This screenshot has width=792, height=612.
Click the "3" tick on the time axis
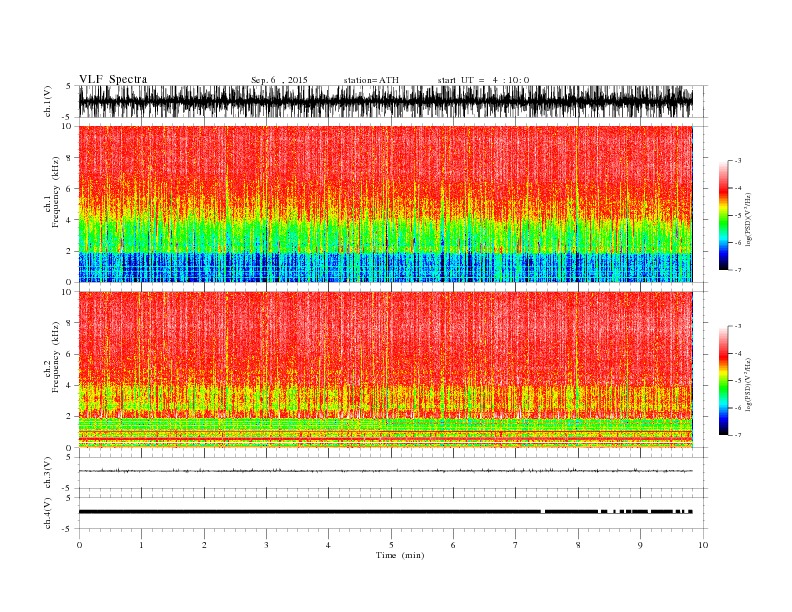266,545
